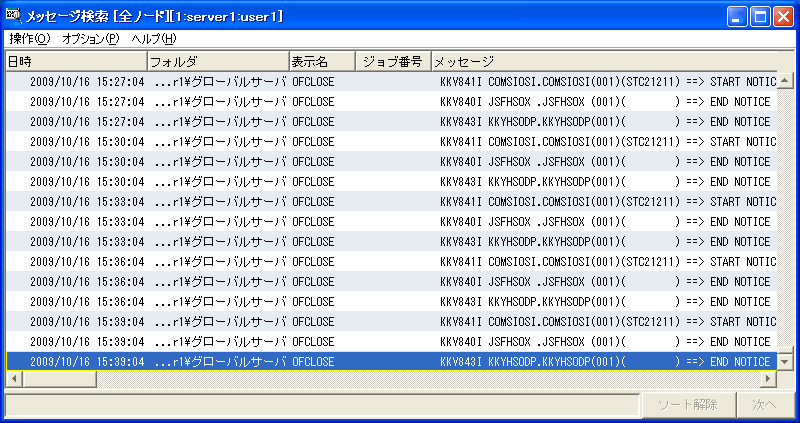Click the vertical scrollbar down arrow
The height and width of the screenshot is (423, 800).
point(784,362)
